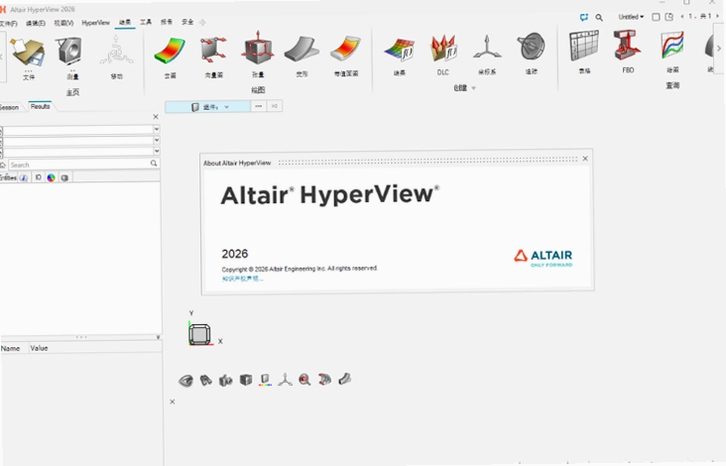Open the Edit (E) menu
The height and width of the screenshot is (466, 726).
[x=35, y=23]
